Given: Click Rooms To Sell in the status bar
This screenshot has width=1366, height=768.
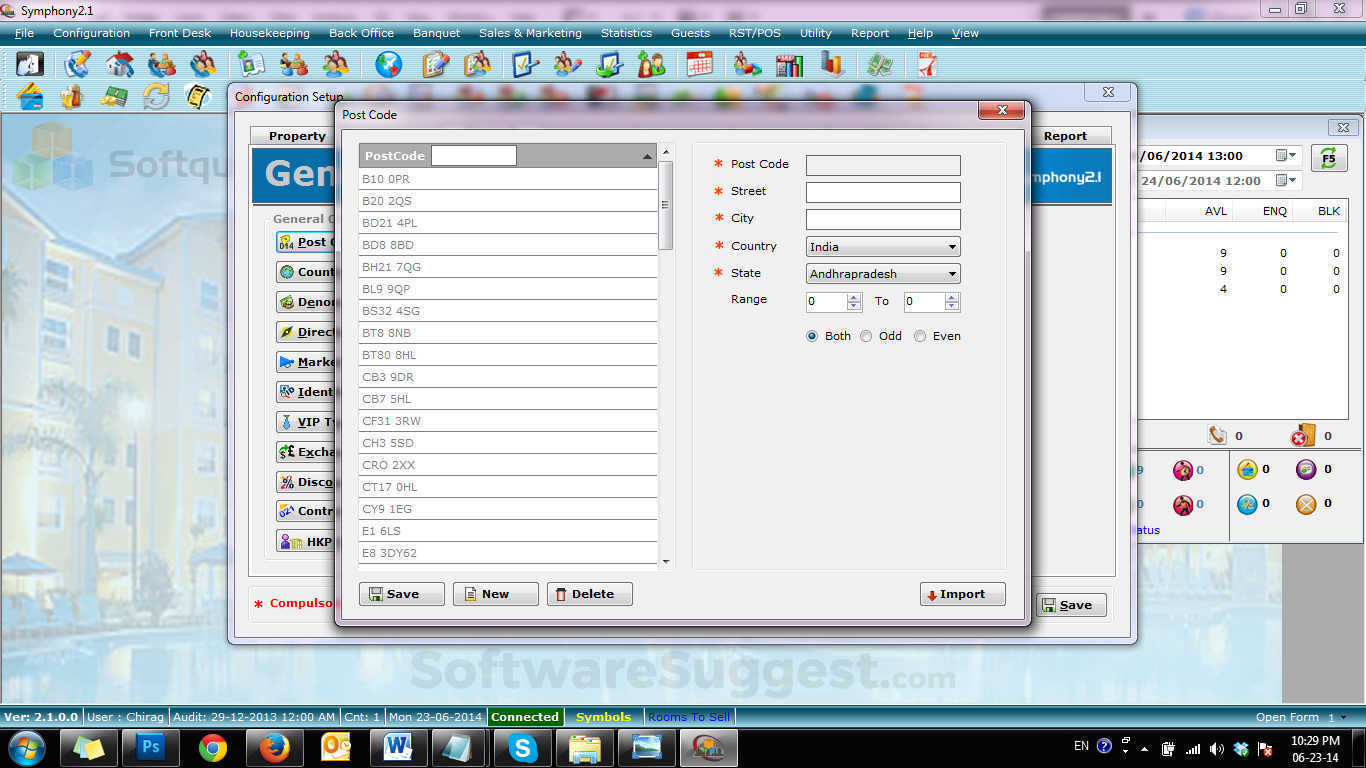Looking at the screenshot, I should pos(689,717).
